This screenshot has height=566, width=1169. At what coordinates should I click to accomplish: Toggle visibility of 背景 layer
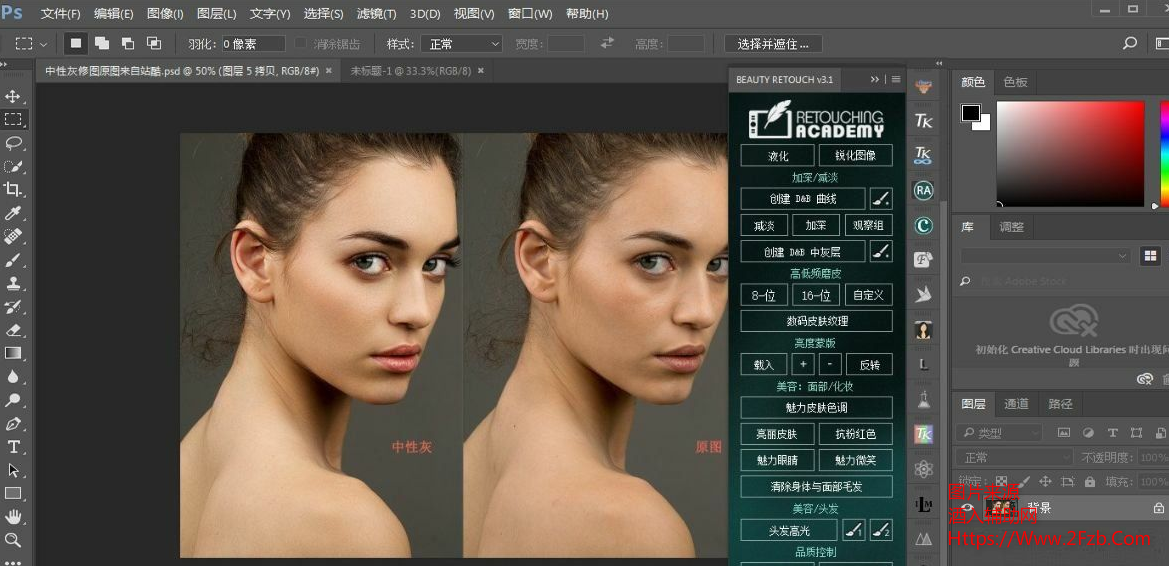[967, 509]
